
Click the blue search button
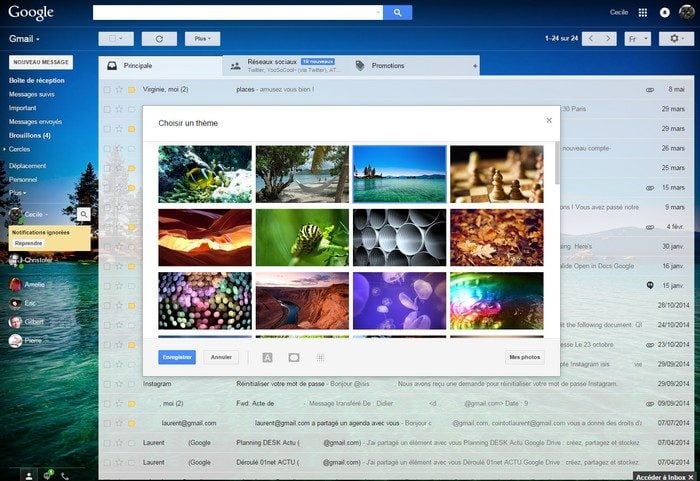397,13
